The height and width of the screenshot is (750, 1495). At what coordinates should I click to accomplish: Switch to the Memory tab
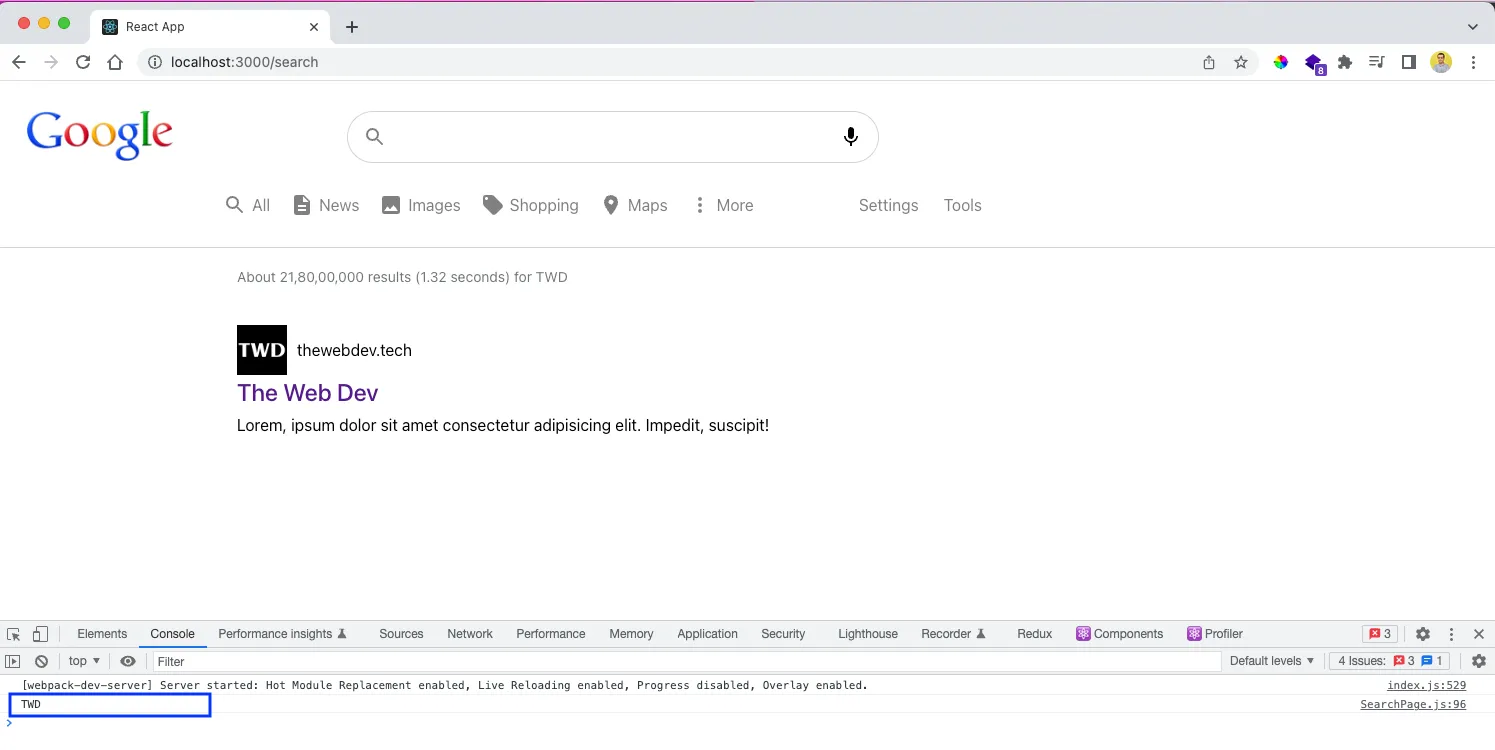[x=631, y=634]
